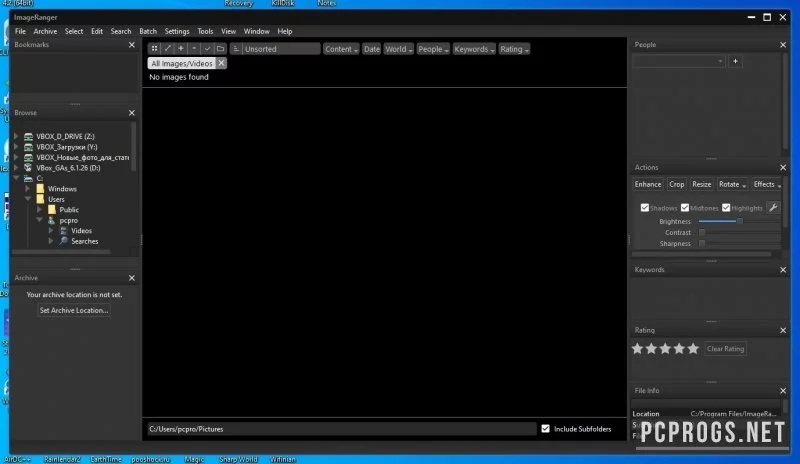Close the Browse panel
Screen dimensions: 800x464
(132, 113)
